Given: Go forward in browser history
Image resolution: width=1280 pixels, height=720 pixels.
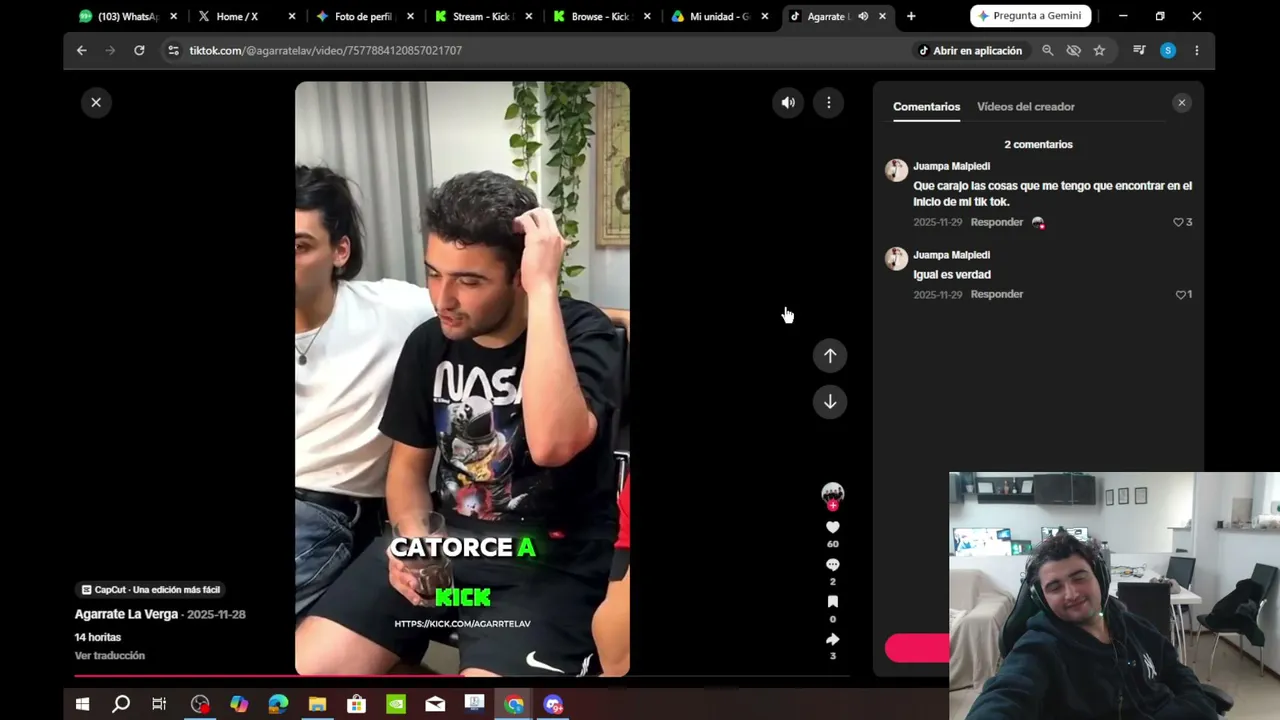Looking at the screenshot, I should click(x=110, y=50).
